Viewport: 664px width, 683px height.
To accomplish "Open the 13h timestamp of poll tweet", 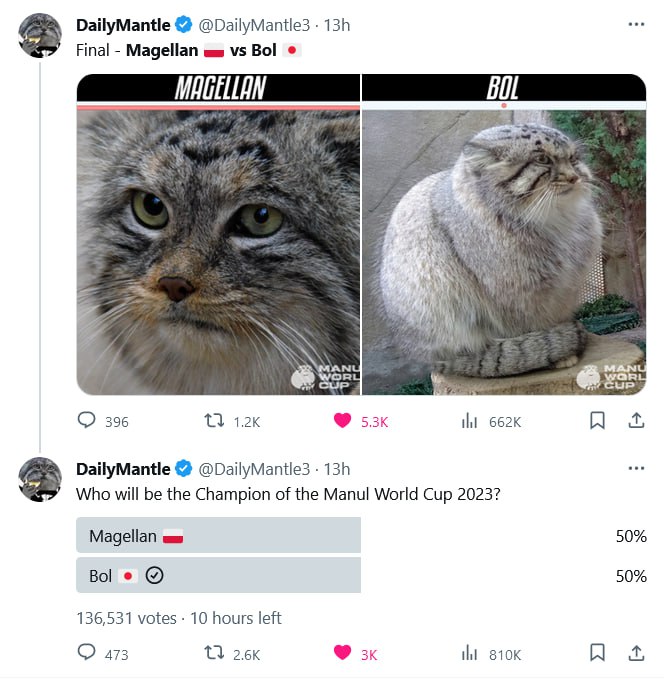I will [337, 469].
